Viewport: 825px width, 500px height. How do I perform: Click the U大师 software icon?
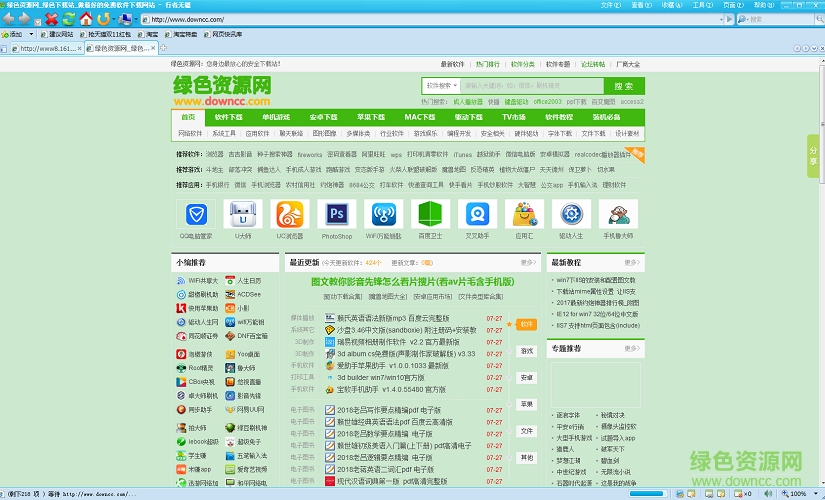242,214
